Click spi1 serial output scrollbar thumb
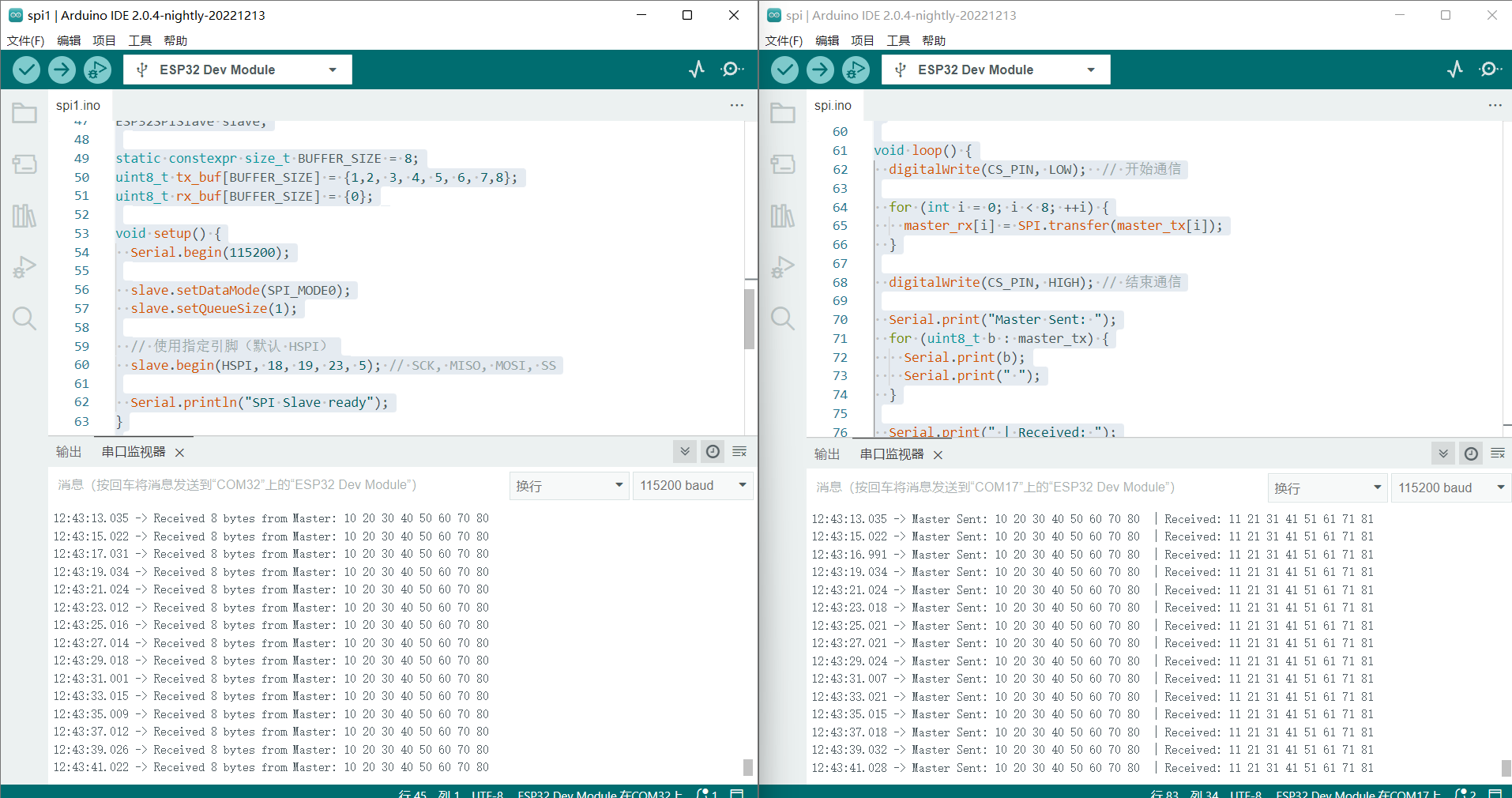This screenshot has width=1512, height=798. coord(748,767)
